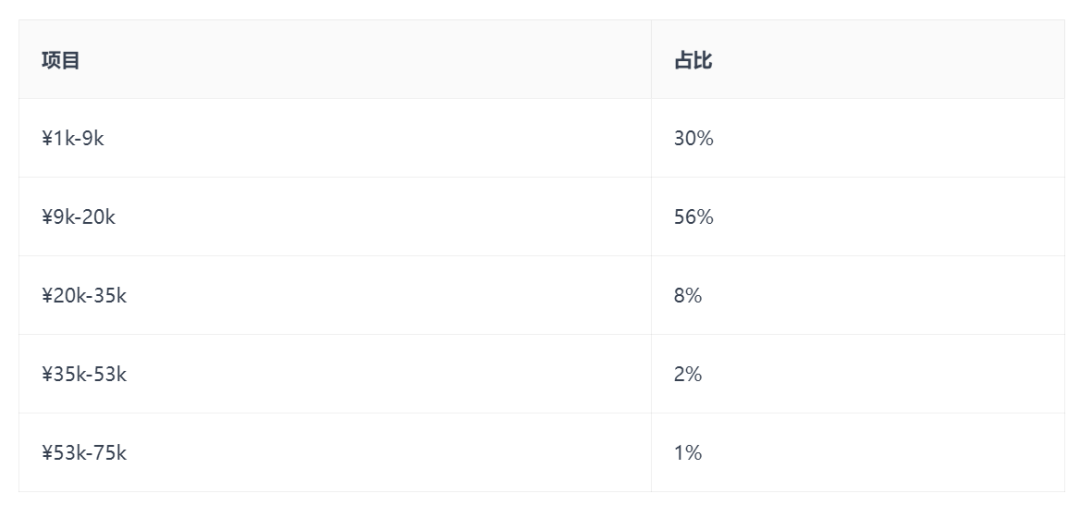This screenshot has height=506, width=1080.
Task: Click the 项目 header text label
Action: [61, 60]
